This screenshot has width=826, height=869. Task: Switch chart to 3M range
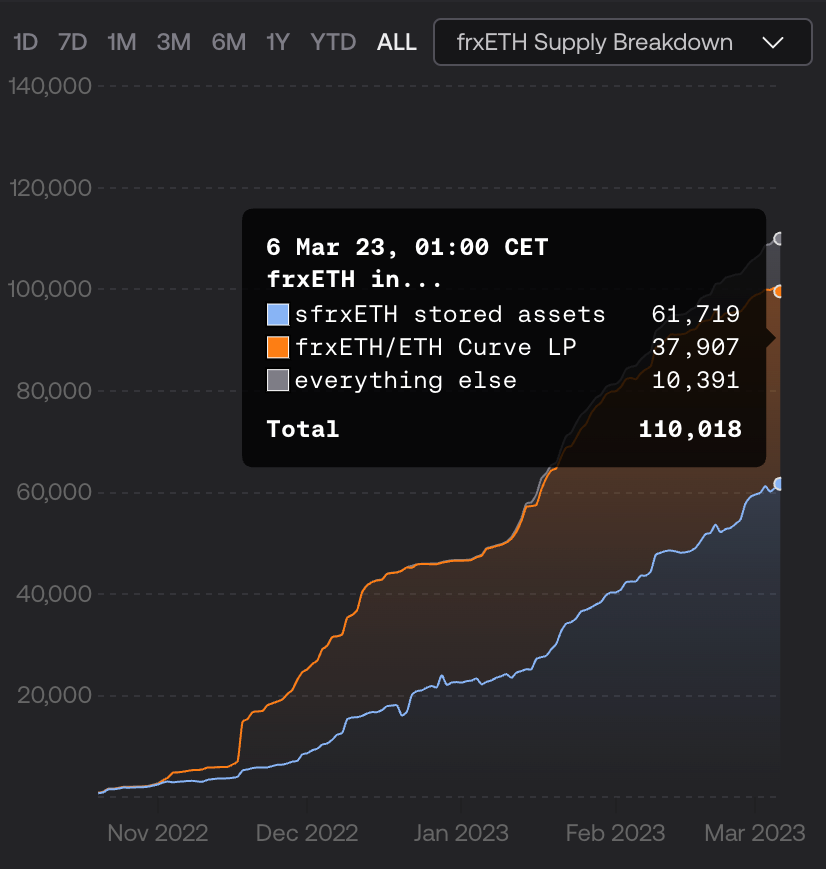[x=174, y=42]
